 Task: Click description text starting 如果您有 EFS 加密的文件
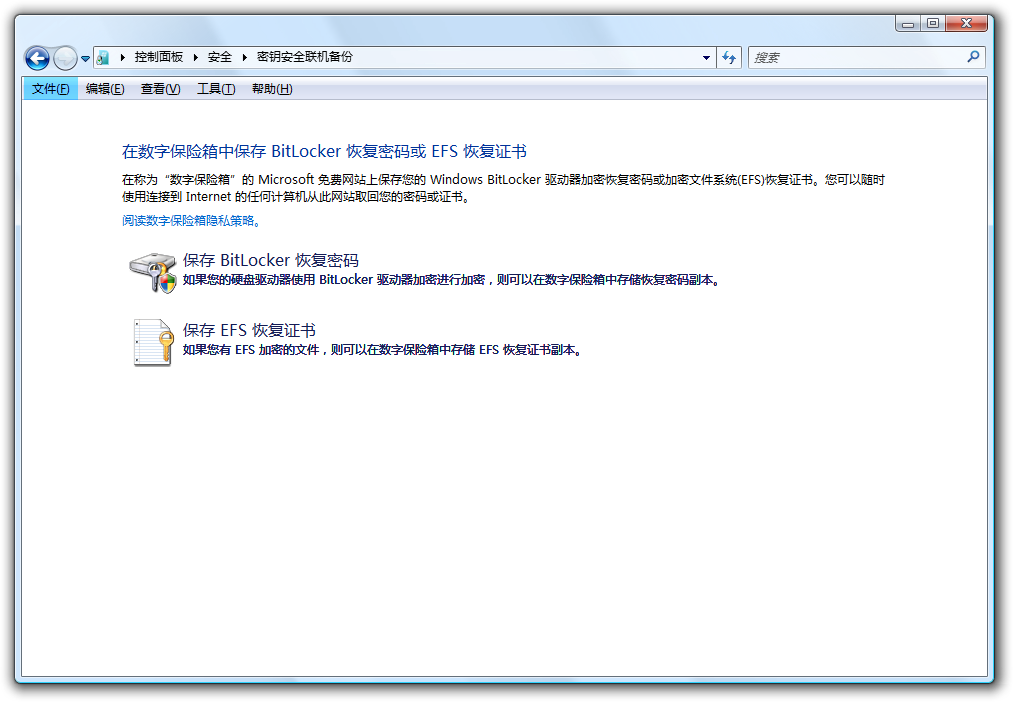[x=382, y=350]
